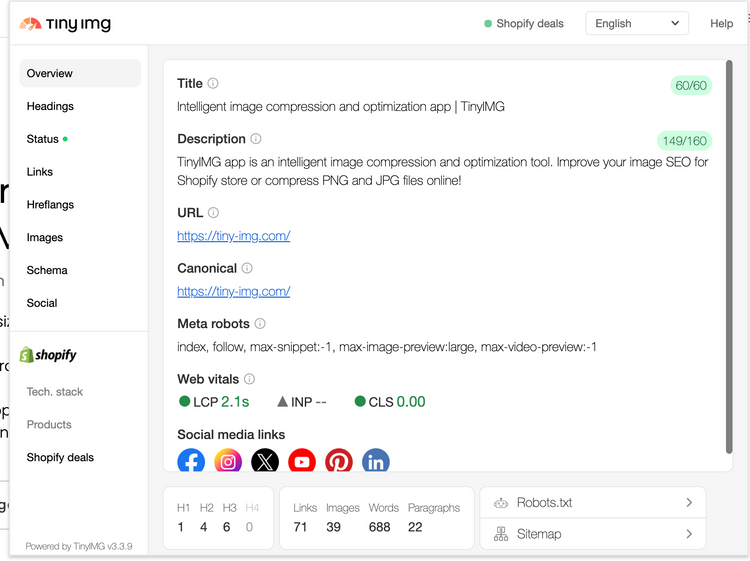Click the green LCP status dot
750x561 pixels.
pyautogui.click(x=185, y=401)
